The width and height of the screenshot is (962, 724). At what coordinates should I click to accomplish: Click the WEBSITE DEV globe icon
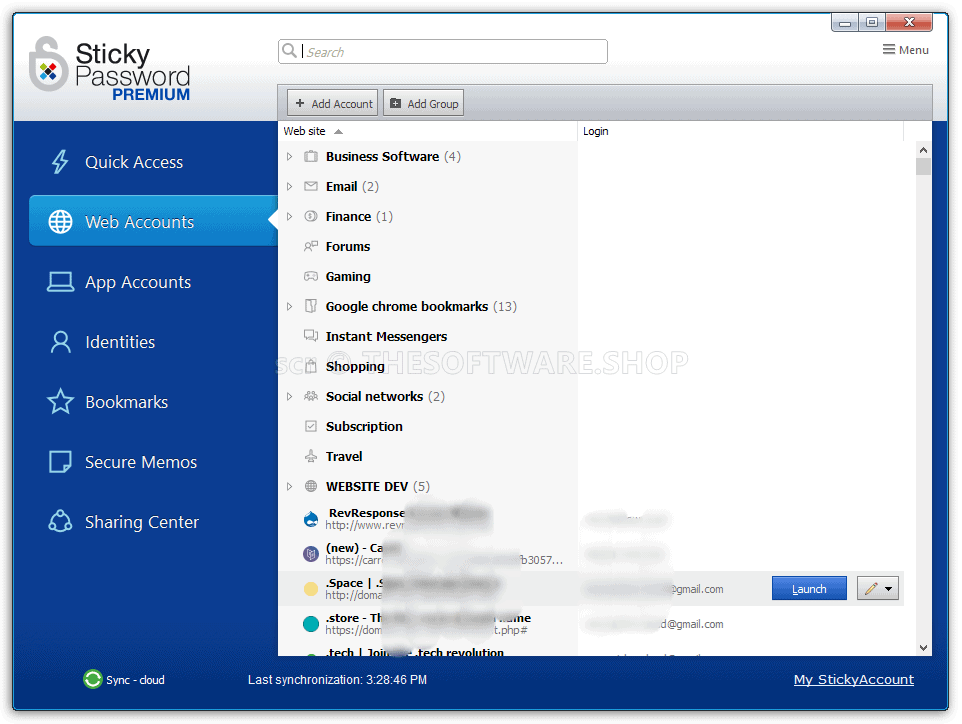[x=311, y=486]
